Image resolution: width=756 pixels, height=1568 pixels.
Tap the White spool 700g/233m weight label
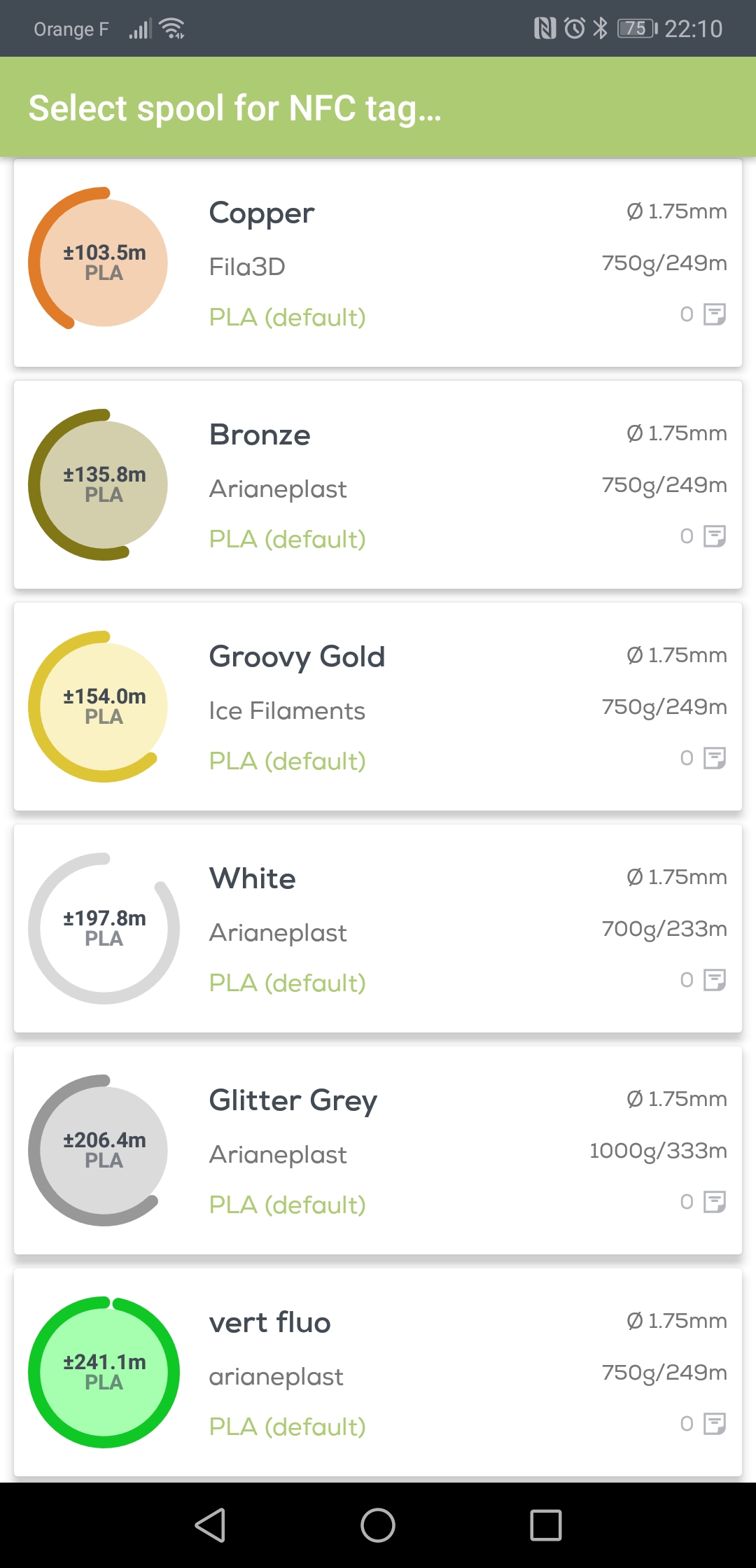point(664,929)
